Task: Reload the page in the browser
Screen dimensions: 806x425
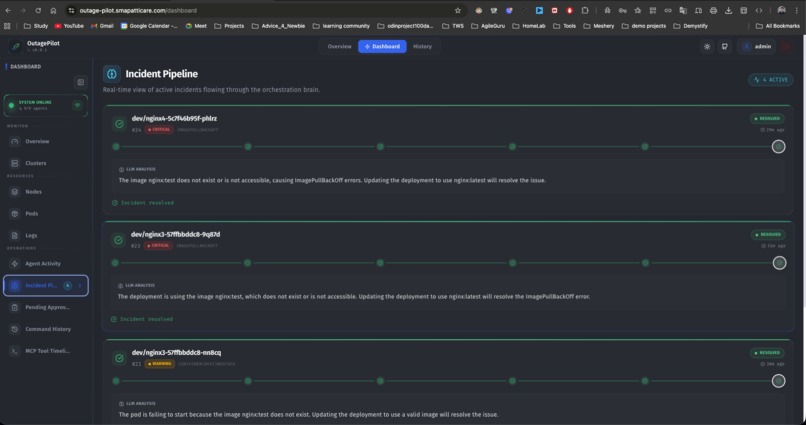Action: (38, 10)
